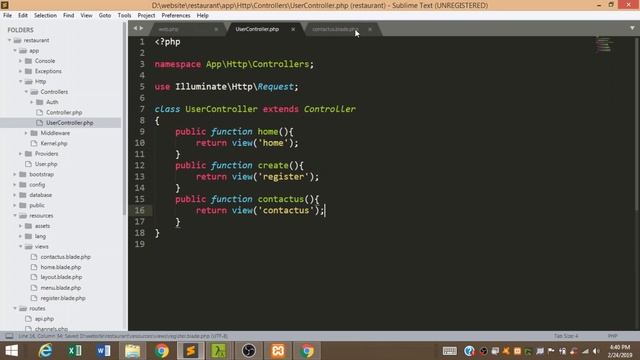Expand the Providers folder arrow

[x=20, y=154]
